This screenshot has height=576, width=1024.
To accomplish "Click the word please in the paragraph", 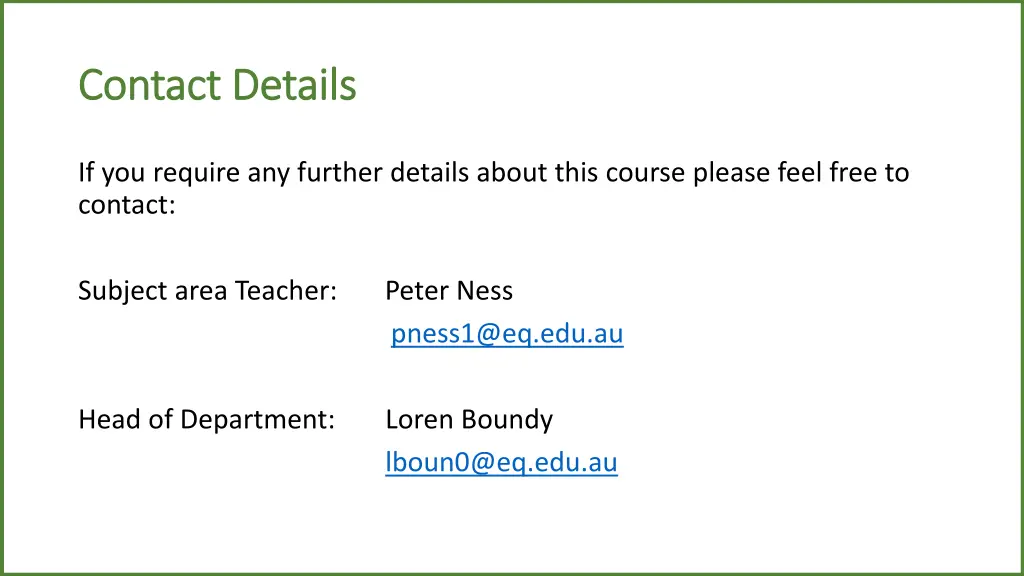I will (731, 174).
